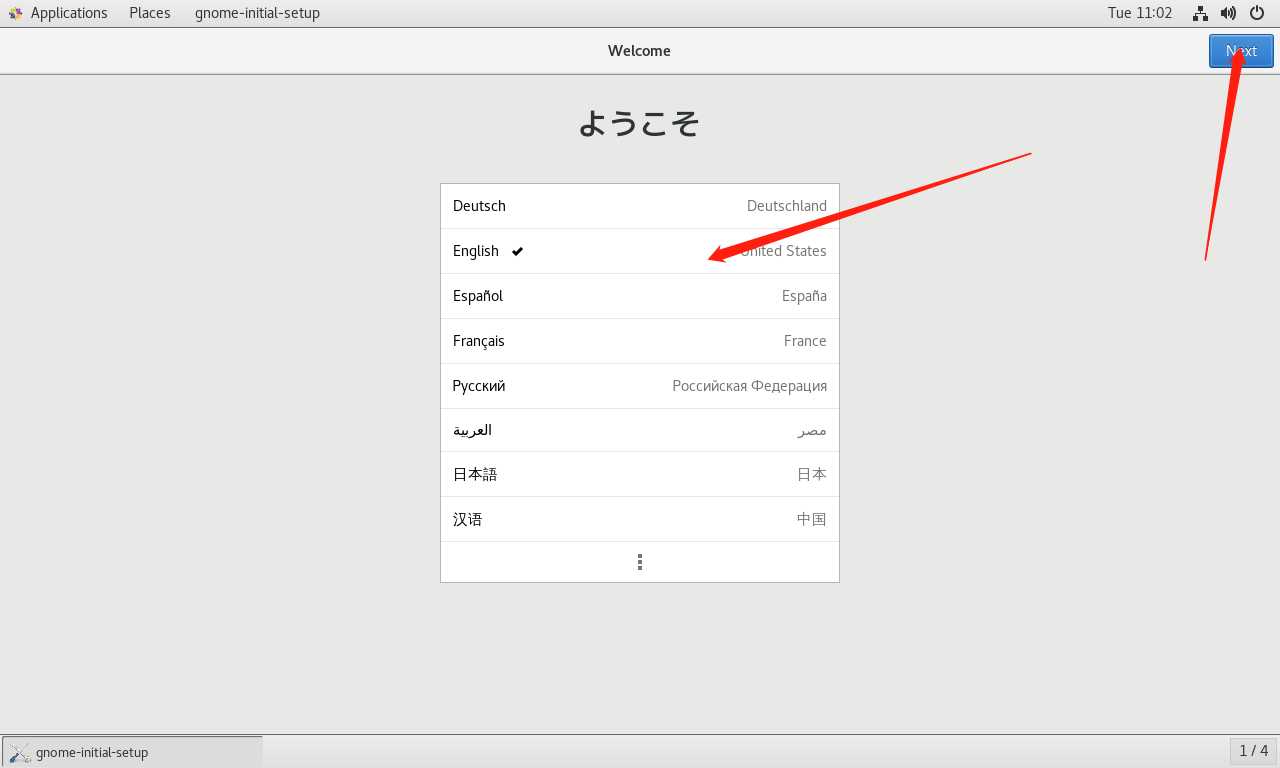Click the Next button
The height and width of the screenshot is (768, 1280).
pos(1241,51)
